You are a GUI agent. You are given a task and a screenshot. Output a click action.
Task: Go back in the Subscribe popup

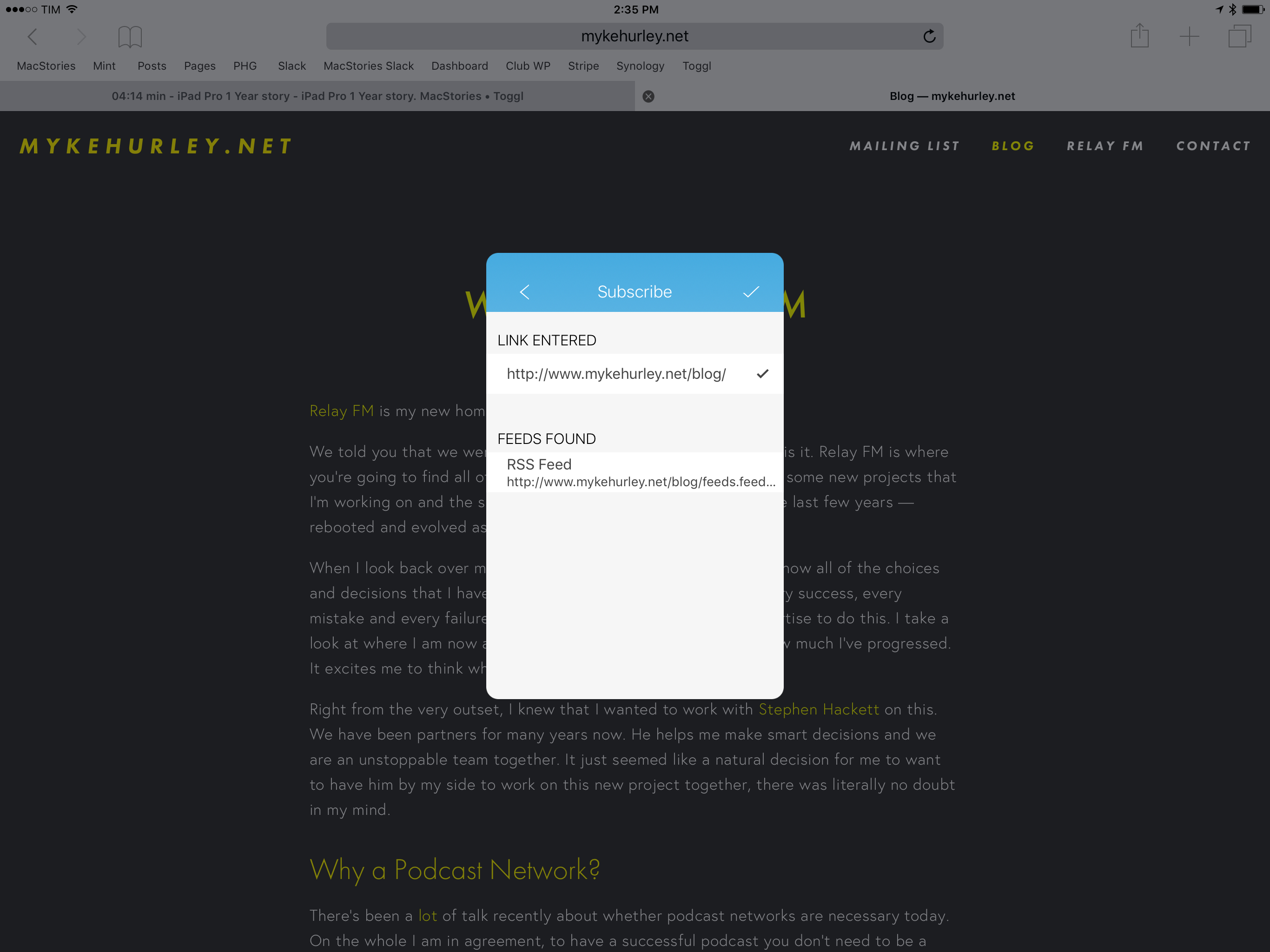[x=524, y=291]
